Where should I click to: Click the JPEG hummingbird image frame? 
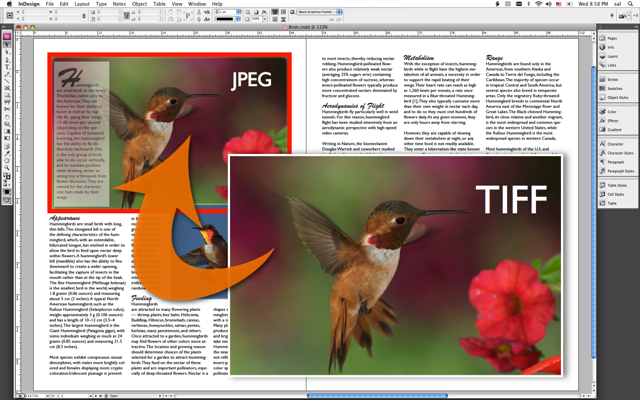coord(169,133)
